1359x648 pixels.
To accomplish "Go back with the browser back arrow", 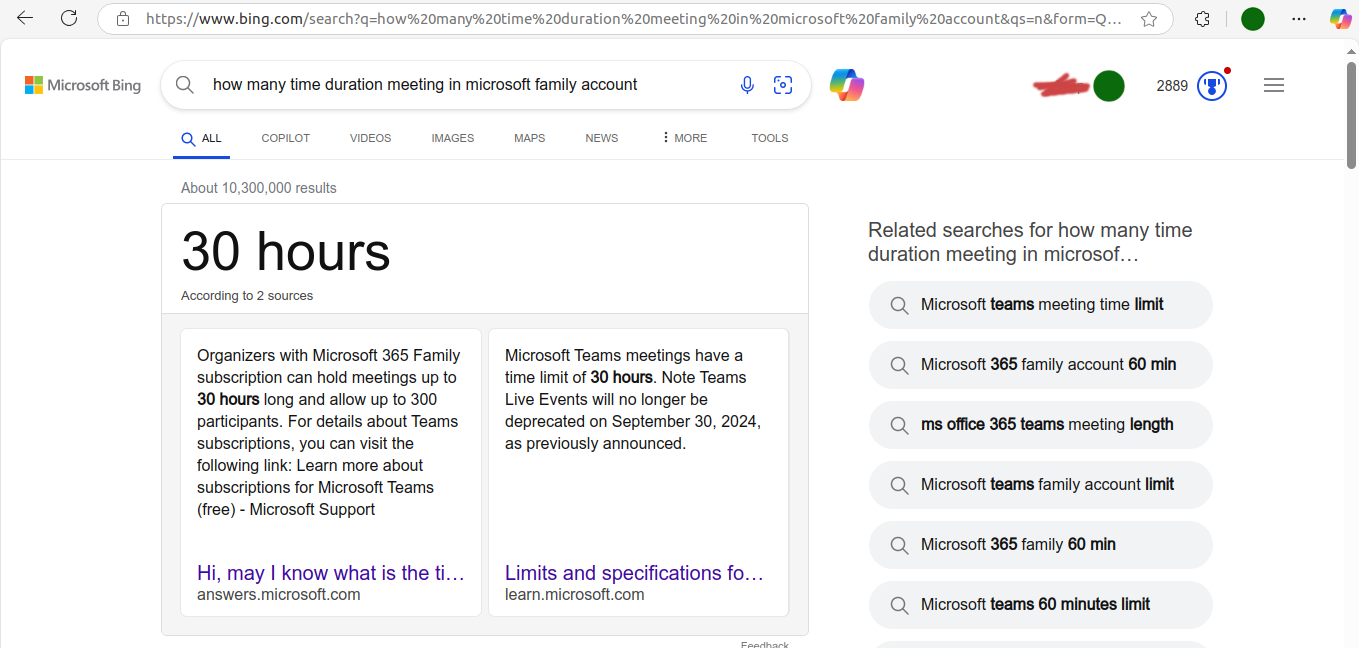I will (25, 18).
